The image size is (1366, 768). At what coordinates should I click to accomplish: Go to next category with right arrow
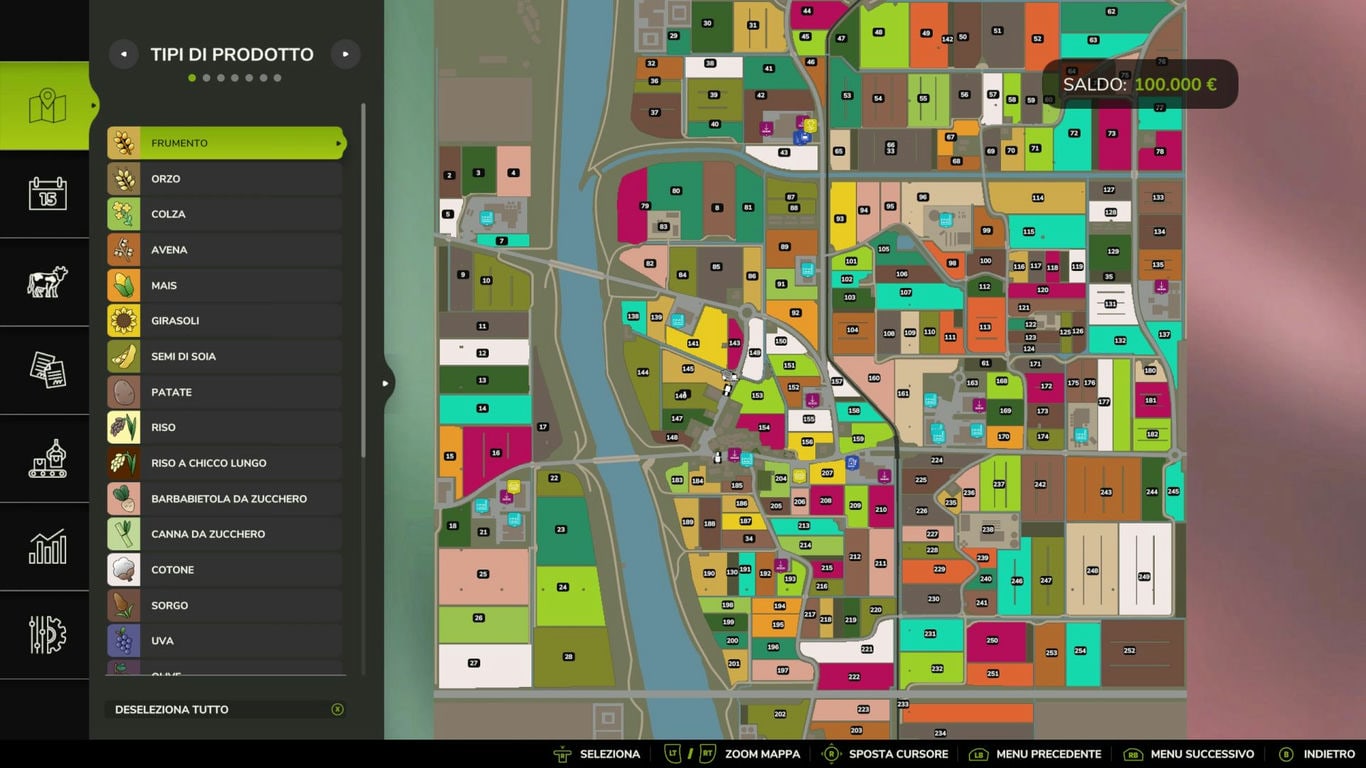coord(345,54)
